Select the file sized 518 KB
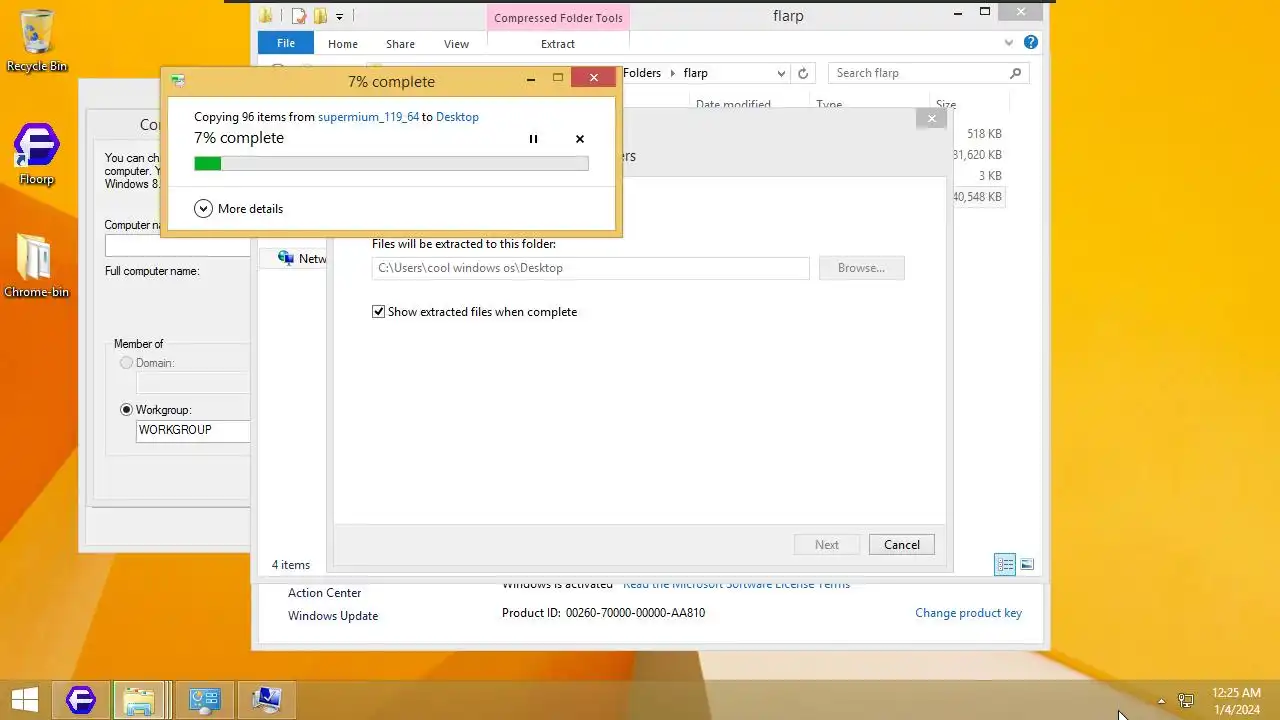The image size is (1280, 720). tap(984, 134)
